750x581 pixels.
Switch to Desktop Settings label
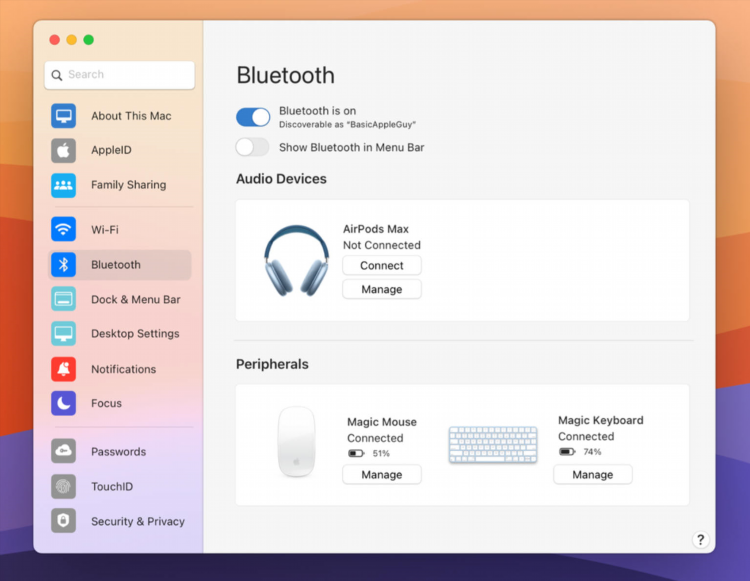pos(135,333)
